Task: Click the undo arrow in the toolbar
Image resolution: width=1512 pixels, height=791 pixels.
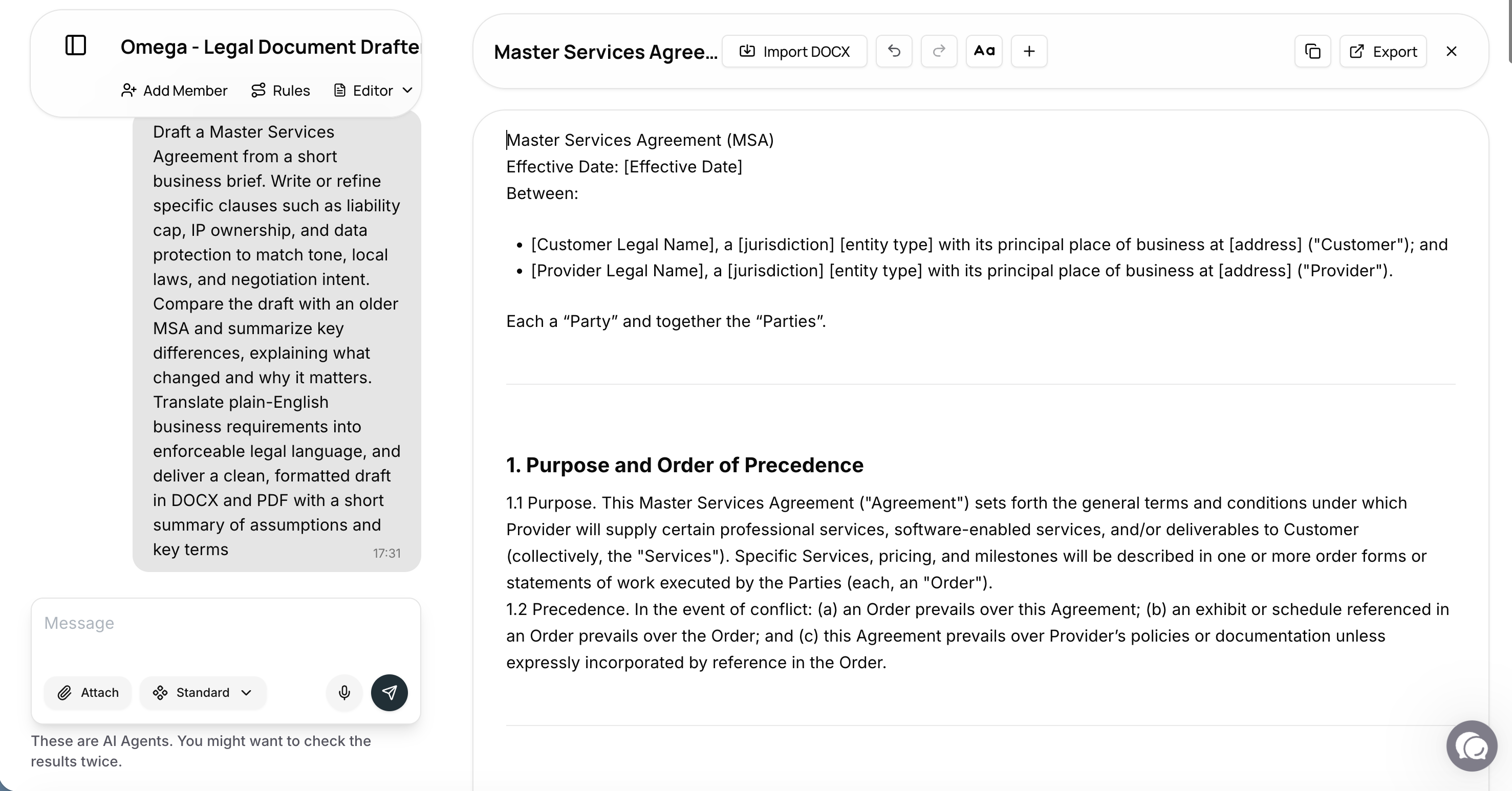Action: tap(894, 51)
